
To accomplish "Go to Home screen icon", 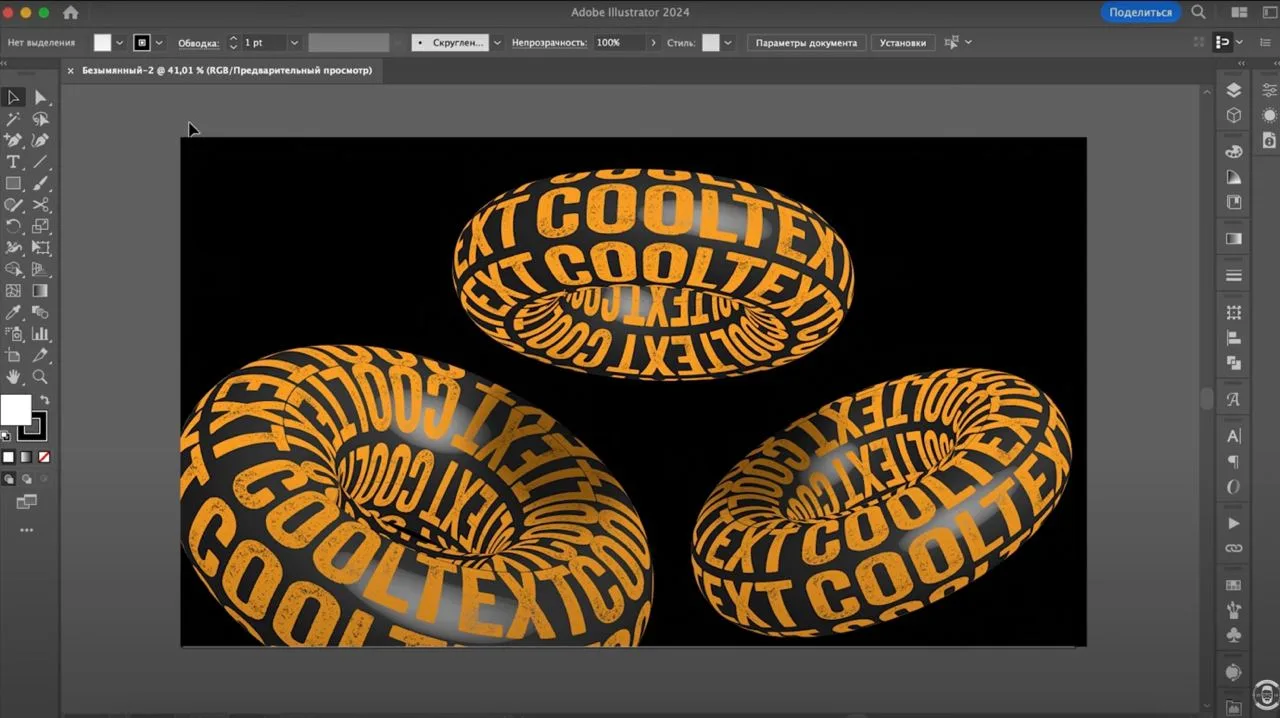I will [70, 13].
